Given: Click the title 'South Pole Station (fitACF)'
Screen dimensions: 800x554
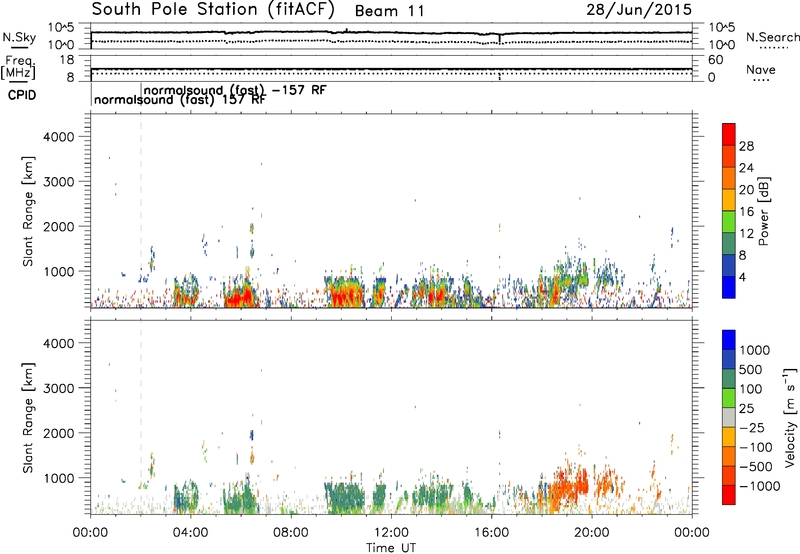Looking at the screenshot, I should coord(213,10).
